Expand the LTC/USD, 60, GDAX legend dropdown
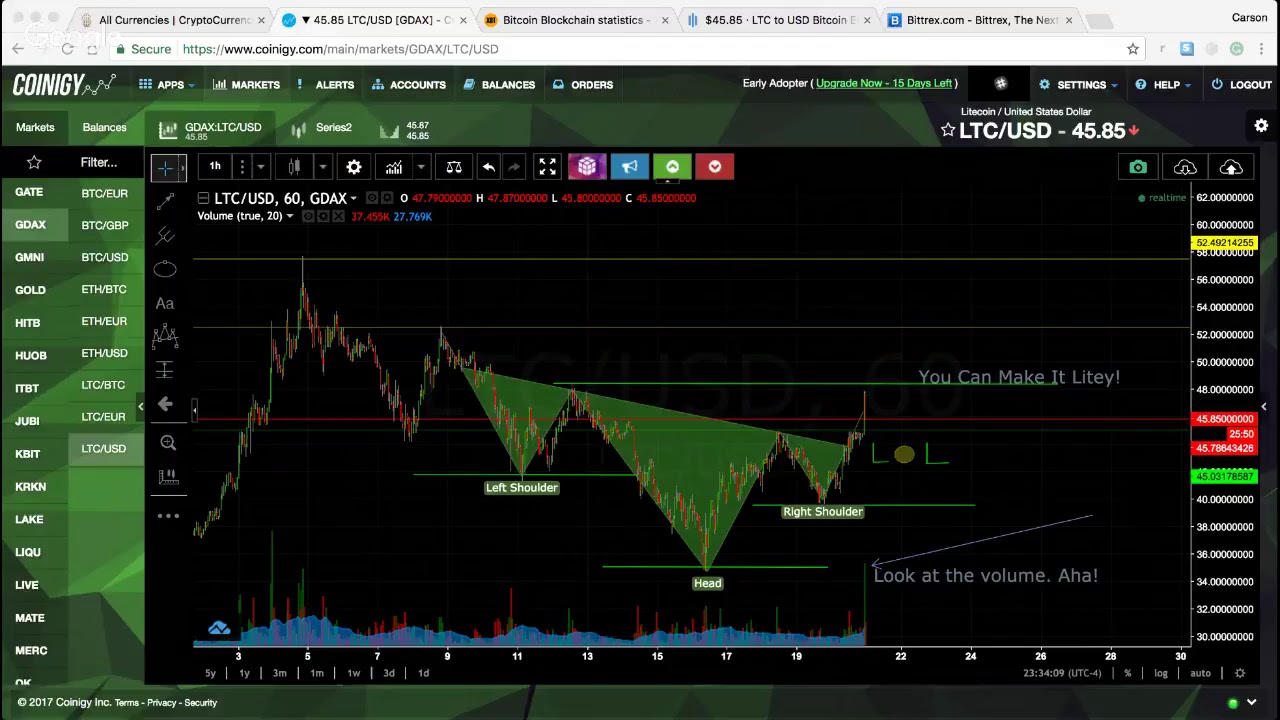The height and width of the screenshot is (720, 1280). coord(353,199)
